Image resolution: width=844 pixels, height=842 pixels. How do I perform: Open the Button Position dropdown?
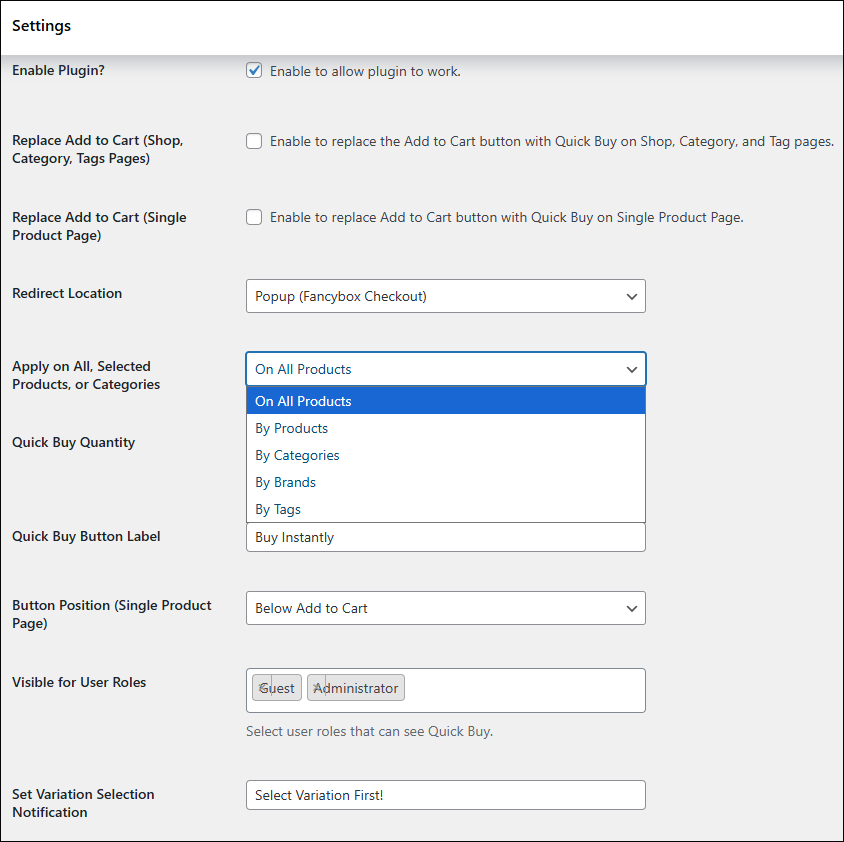(x=445, y=608)
